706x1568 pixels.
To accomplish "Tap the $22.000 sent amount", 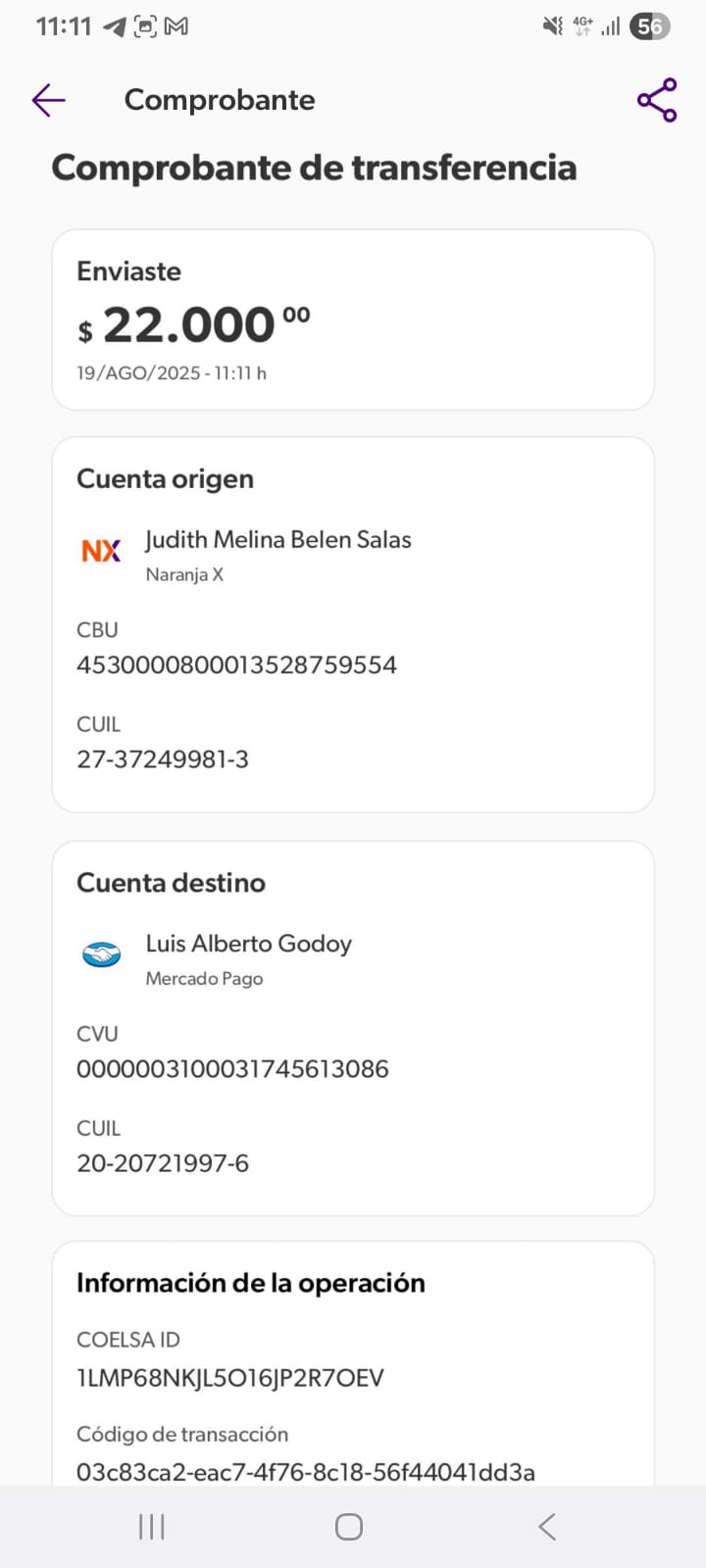I will [194, 325].
